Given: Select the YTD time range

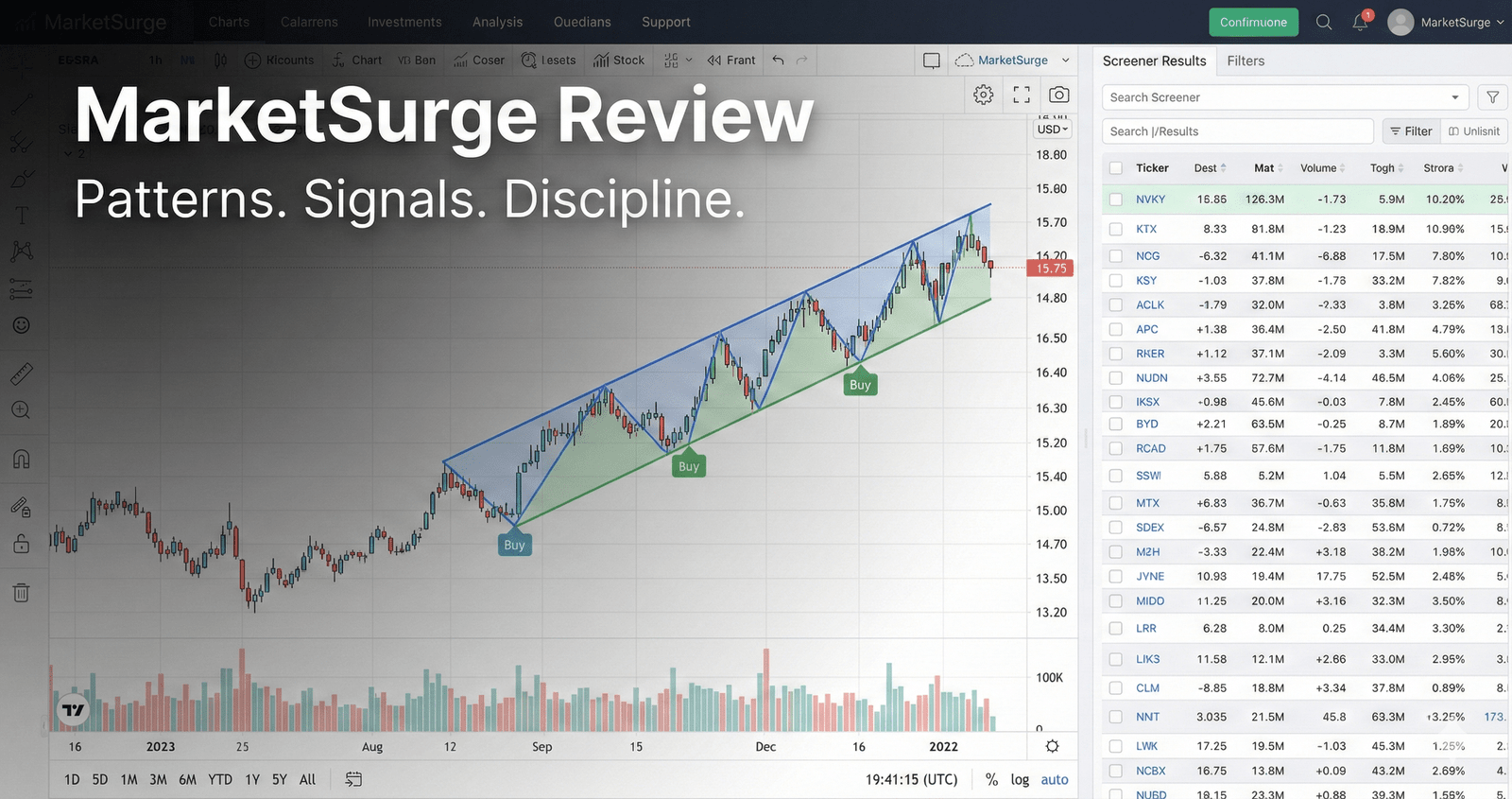Looking at the screenshot, I should coord(220,779).
